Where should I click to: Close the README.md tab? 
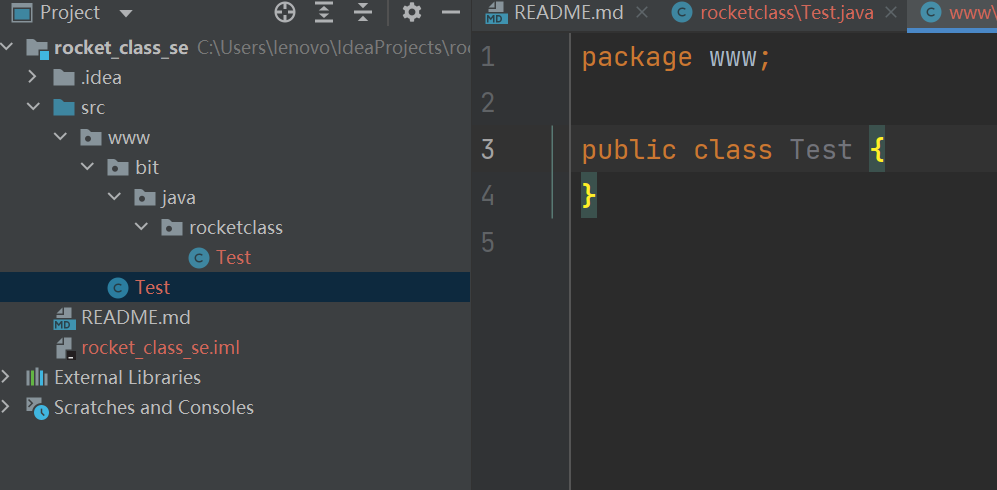click(642, 12)
